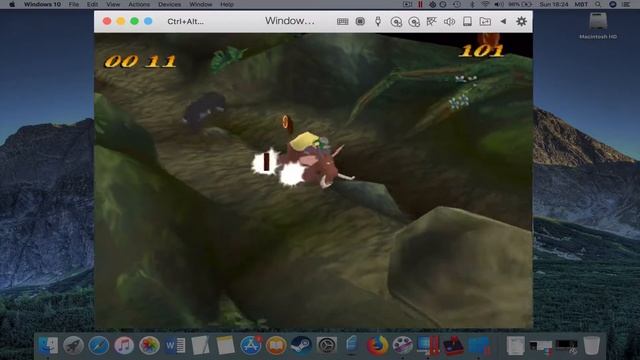
Task: Collapse toolbar icons with the left arrow
Action: [503, 21]
